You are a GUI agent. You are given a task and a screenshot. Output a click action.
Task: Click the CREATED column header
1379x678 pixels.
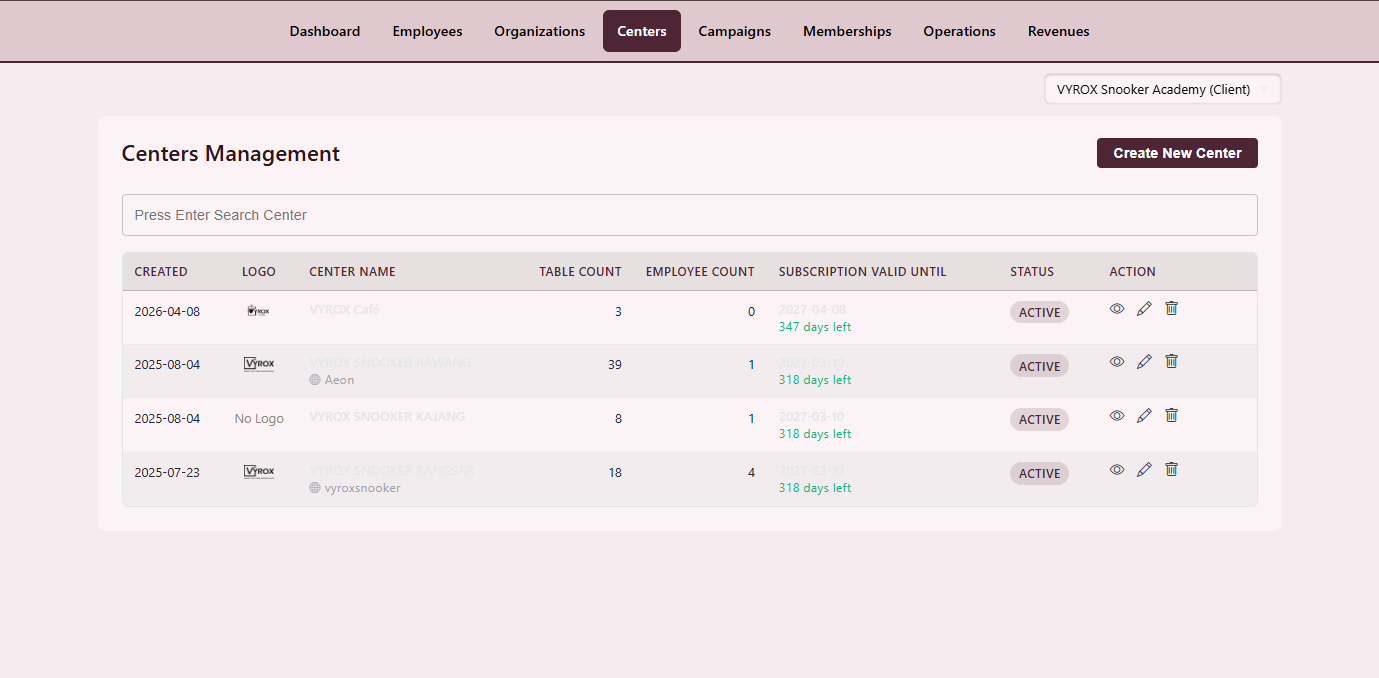(161, 272)
